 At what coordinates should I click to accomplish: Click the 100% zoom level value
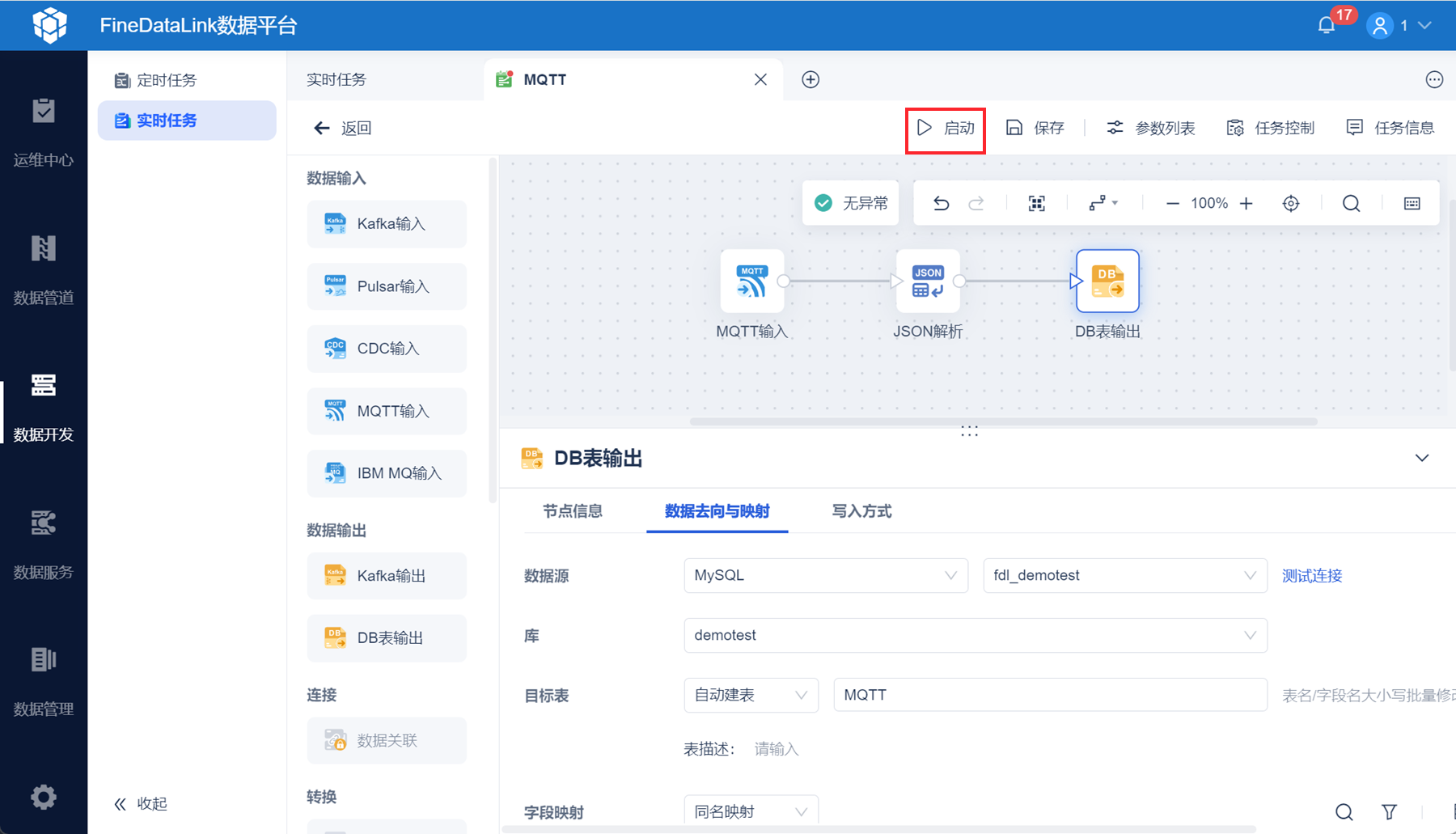[x=1209, y=203]
